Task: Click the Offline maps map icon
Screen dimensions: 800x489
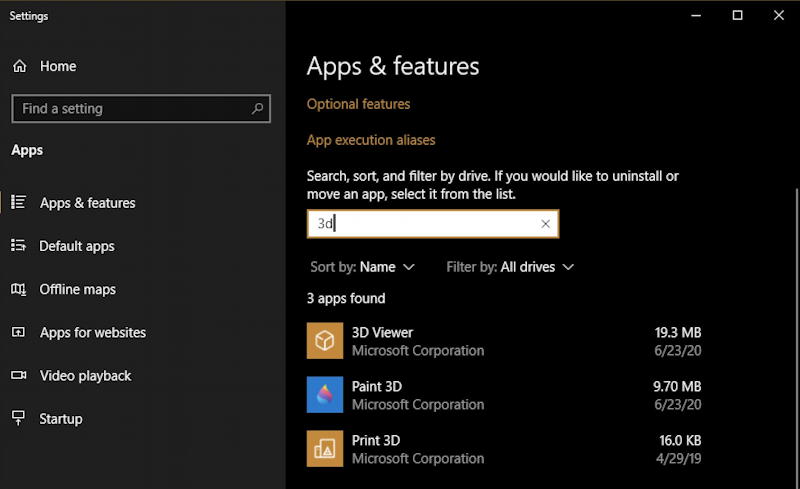Action: point(18,289)
